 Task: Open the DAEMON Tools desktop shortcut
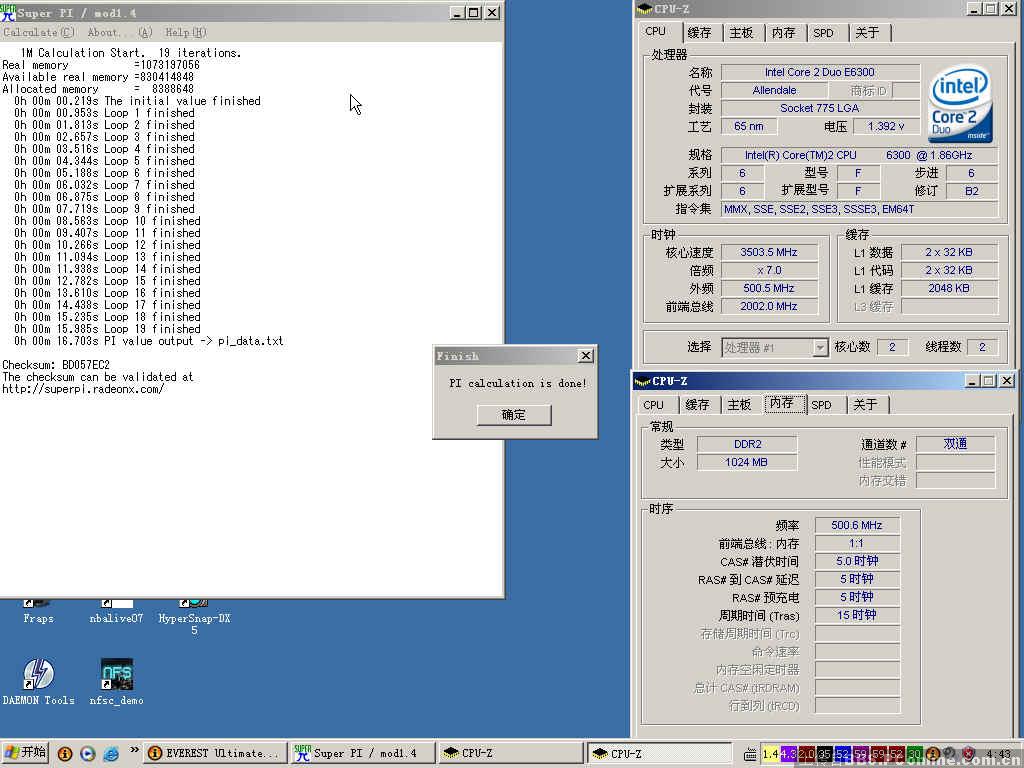[x=39, y=682]
